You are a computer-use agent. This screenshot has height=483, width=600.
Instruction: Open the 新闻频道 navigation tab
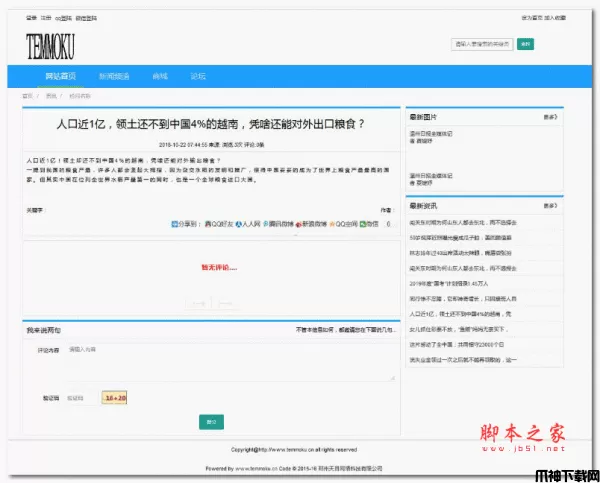click(x=114, y=76)
